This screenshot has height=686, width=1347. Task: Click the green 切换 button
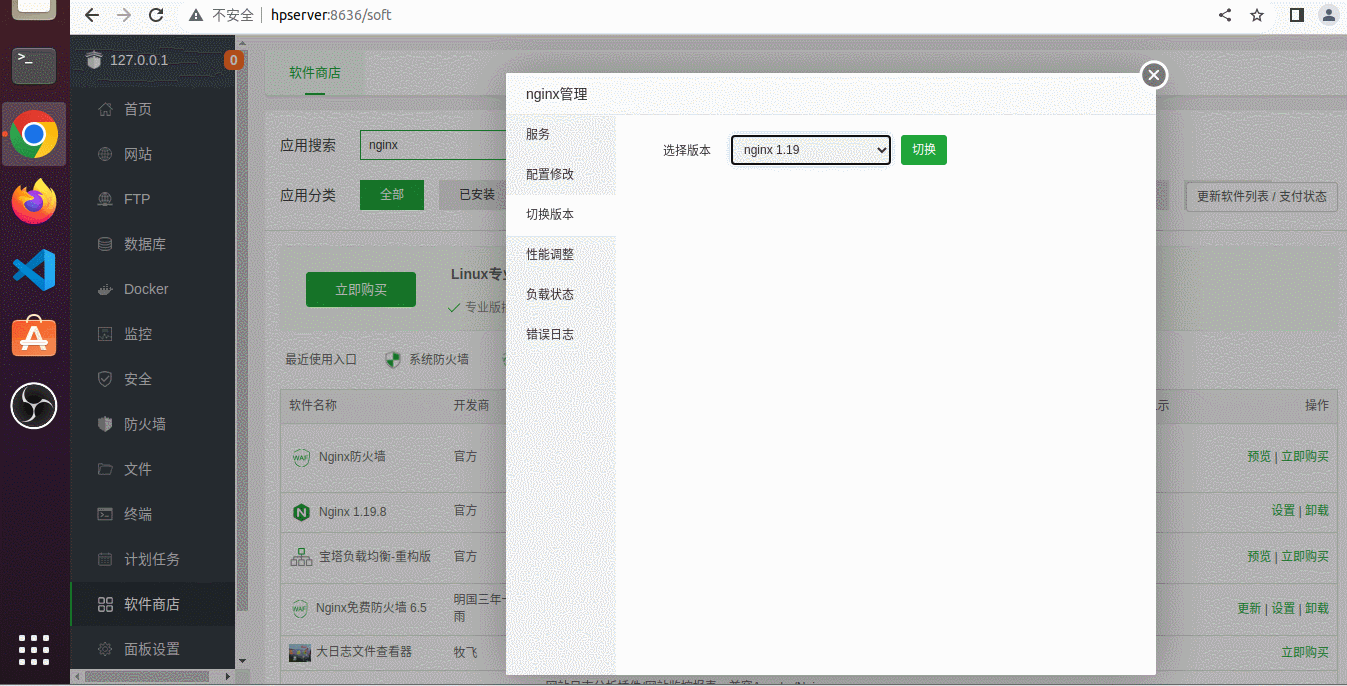coord(924,150)
